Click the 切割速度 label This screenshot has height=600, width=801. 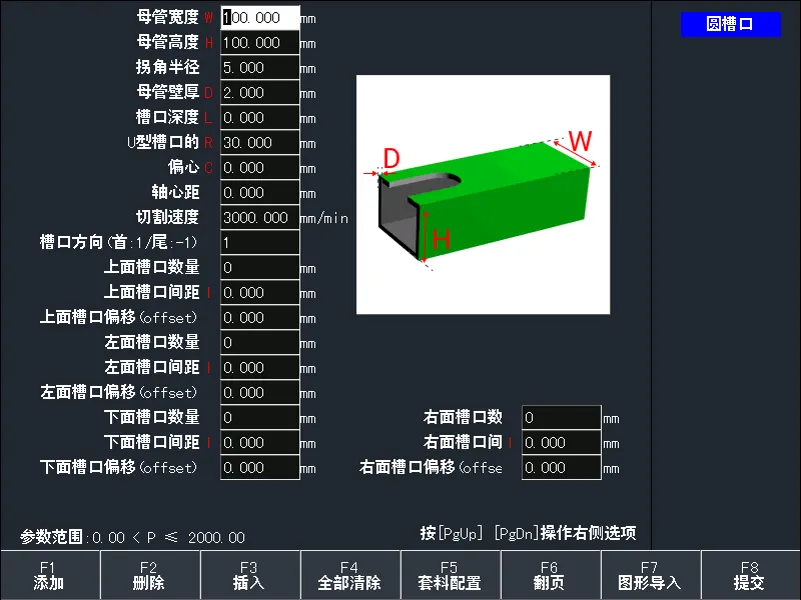coord(168,217)
